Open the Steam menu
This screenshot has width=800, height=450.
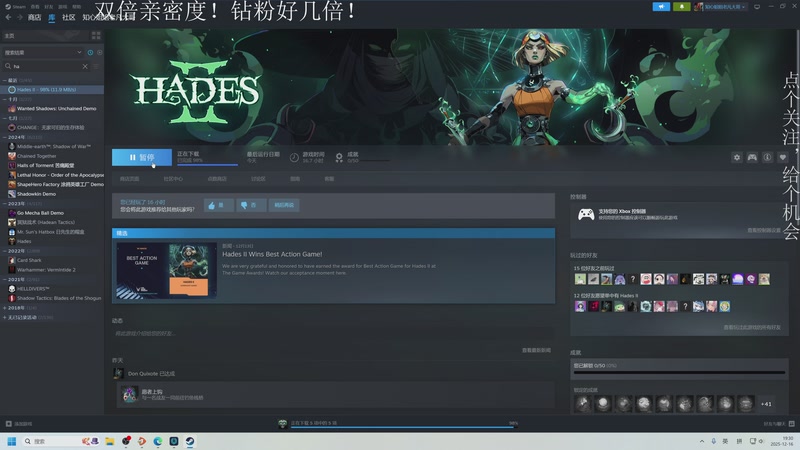tap(15, 7)
